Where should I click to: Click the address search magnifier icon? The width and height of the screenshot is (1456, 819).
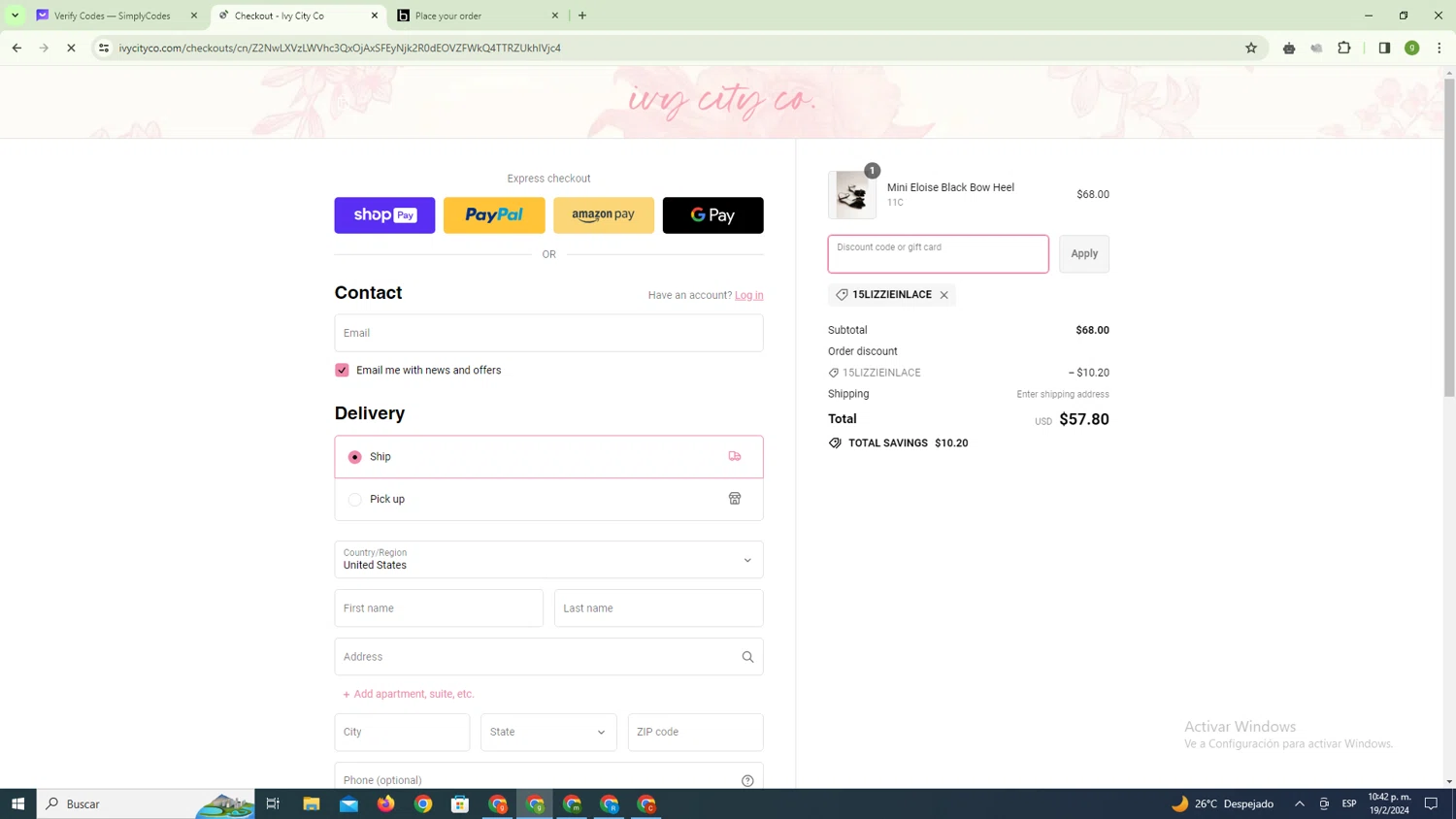(747, 657)
